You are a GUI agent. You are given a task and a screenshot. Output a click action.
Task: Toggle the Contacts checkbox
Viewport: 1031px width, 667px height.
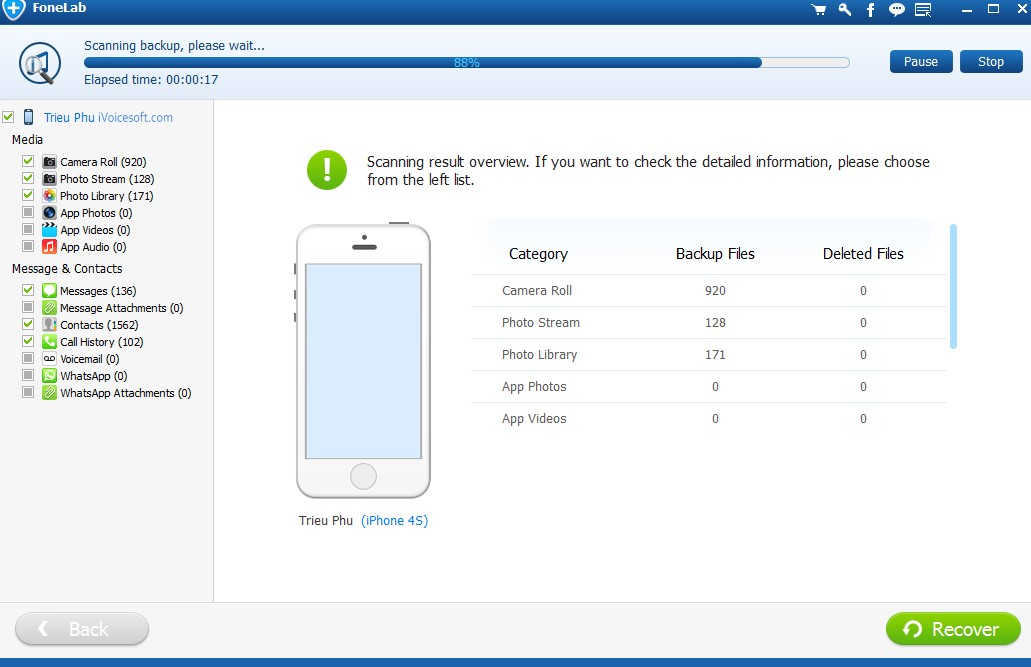point(28,324)
